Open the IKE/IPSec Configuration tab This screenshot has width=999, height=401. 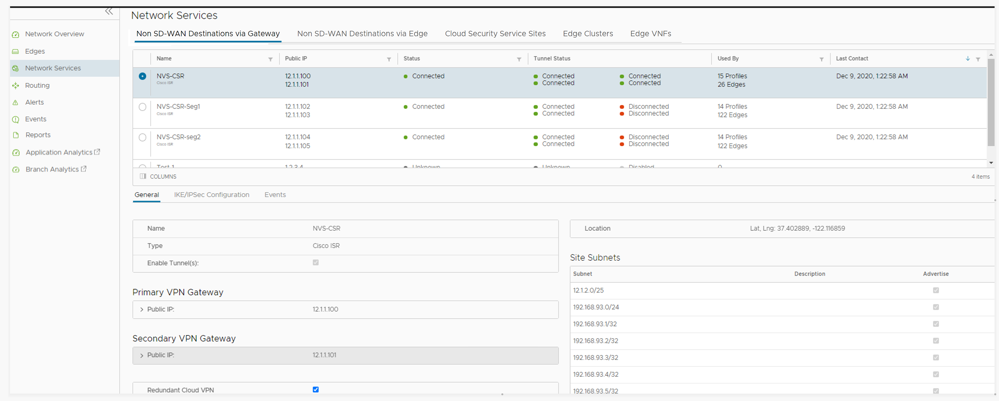click(211, 195)
